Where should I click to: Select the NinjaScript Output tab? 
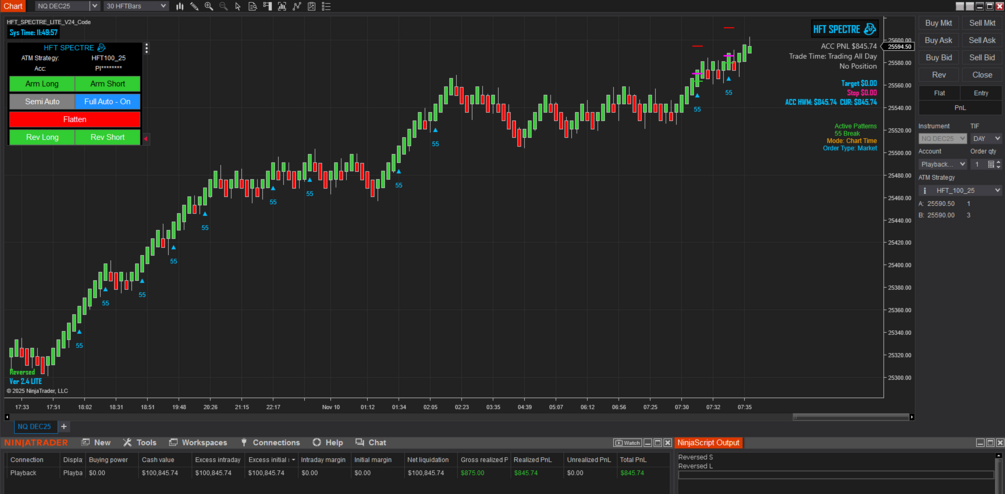tap(708, 443)
